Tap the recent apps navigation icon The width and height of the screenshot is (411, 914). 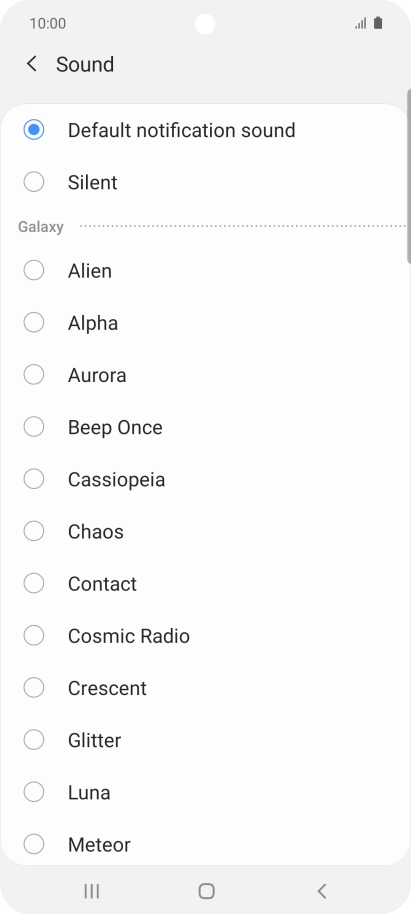pyautogui.click(x=92, y=891)
